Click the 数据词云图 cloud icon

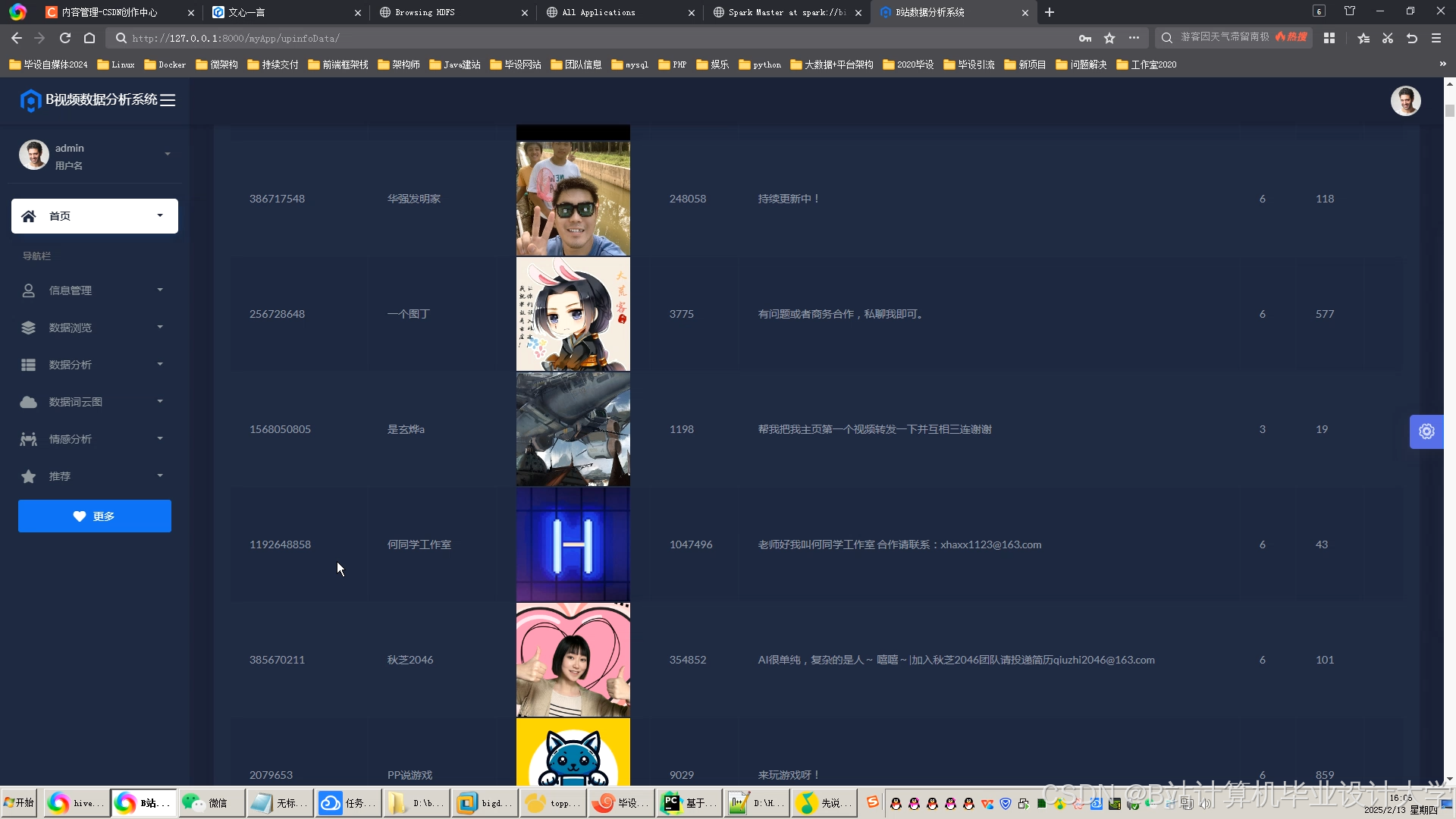pyautogui.click(x=29, y=402)
